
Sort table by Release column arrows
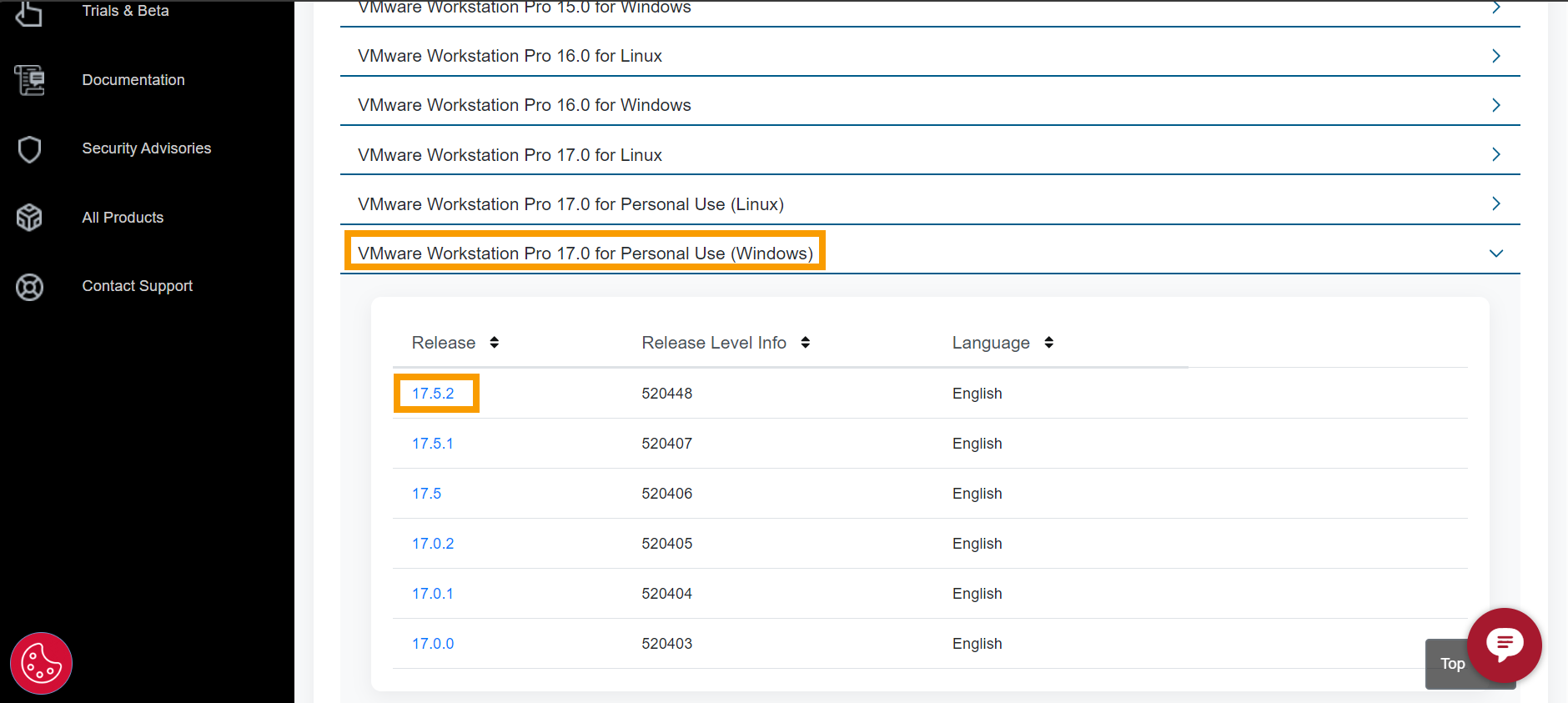point(495,343)
